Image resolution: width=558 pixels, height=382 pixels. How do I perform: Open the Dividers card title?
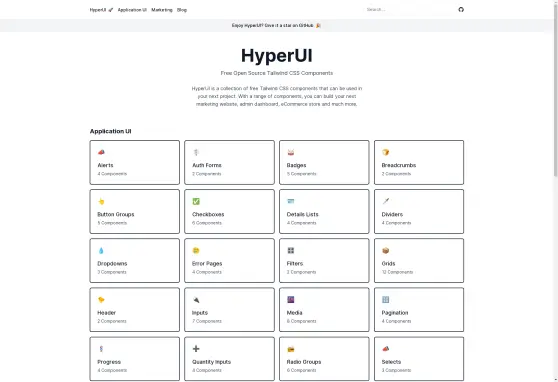(392, 214)
